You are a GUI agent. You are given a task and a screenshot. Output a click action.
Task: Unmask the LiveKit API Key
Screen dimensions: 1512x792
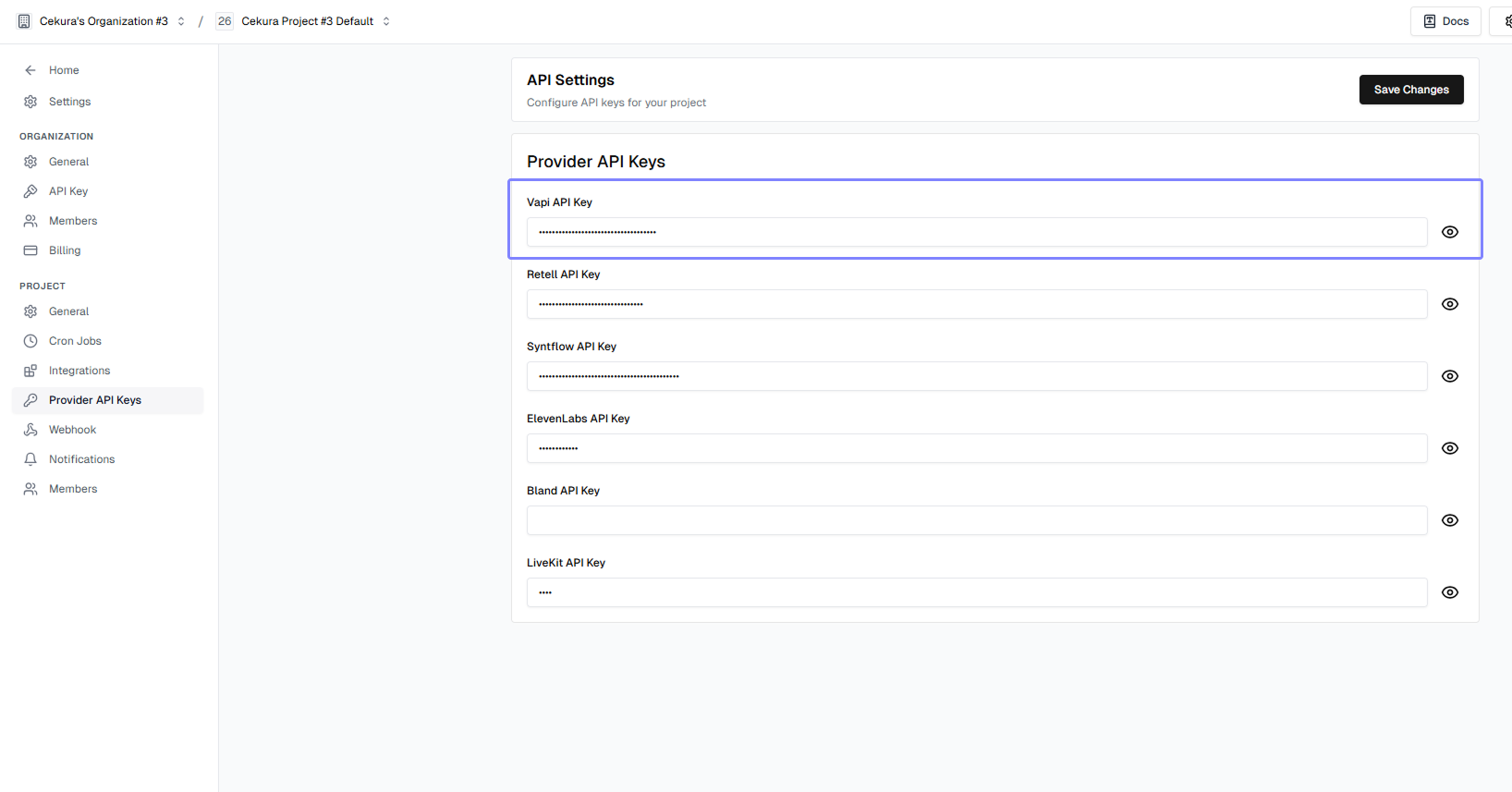pyautogui.click(x=1450, y=592)
